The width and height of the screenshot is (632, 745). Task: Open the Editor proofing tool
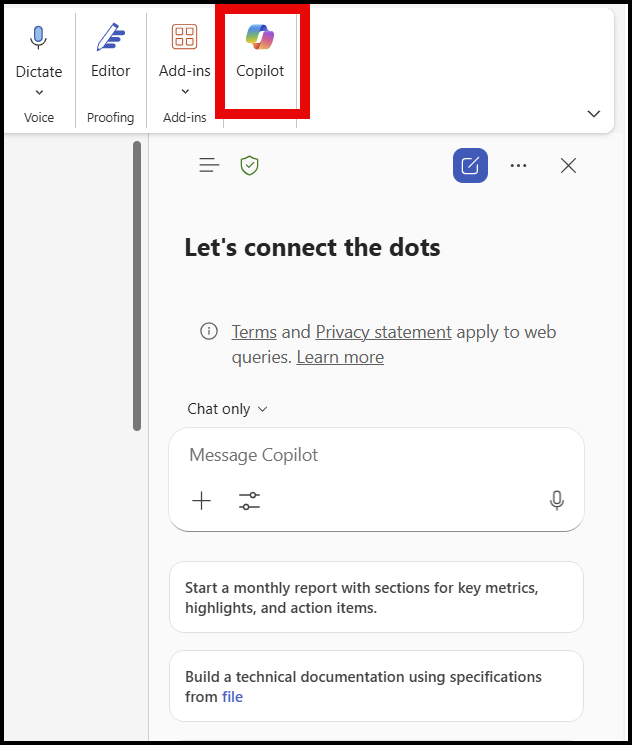point(110,51)
